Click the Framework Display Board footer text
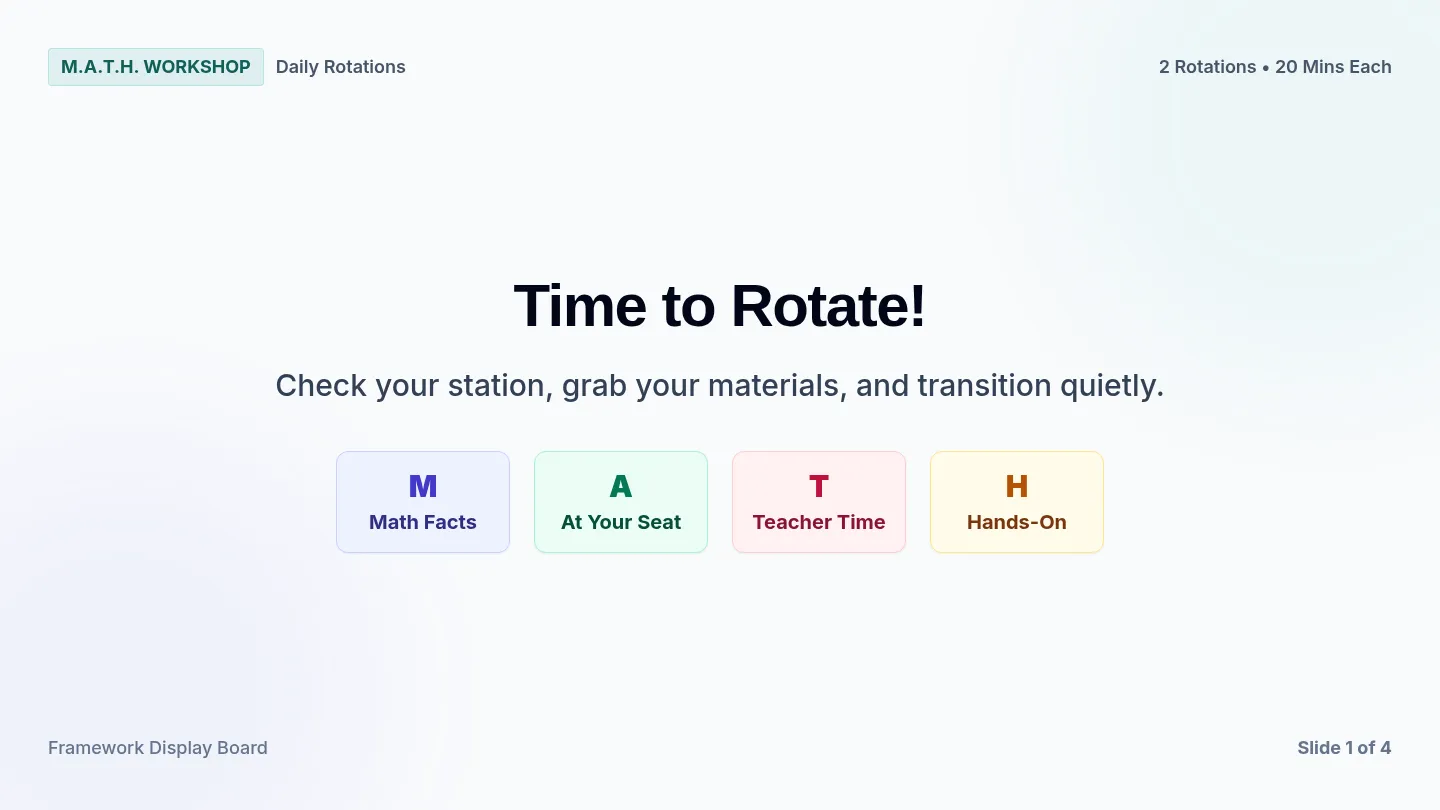The image size is (1440, 810). tap(158, 748)
